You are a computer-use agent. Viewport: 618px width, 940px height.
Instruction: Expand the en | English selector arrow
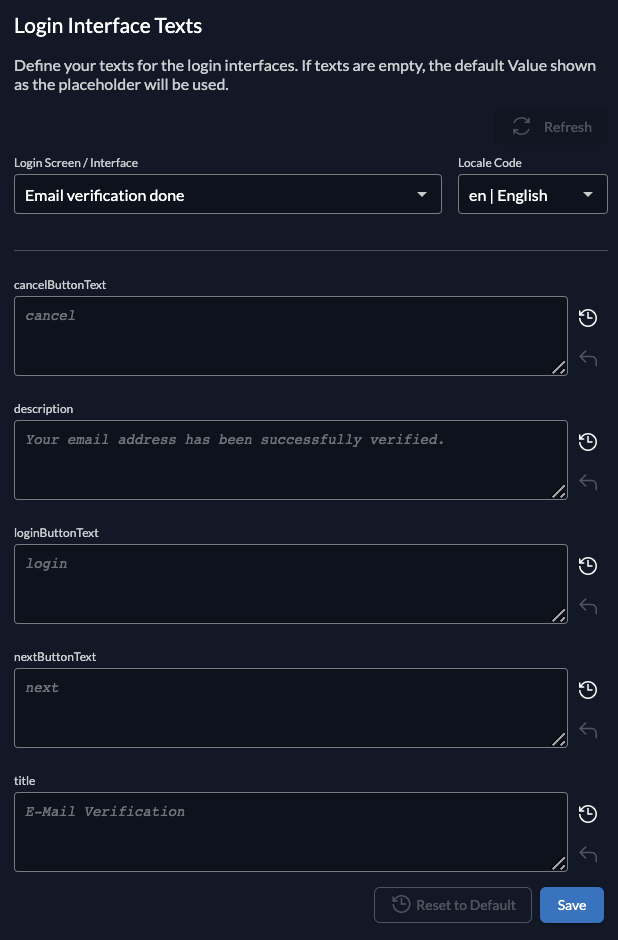pyautogui.click(x=589, y=194)
